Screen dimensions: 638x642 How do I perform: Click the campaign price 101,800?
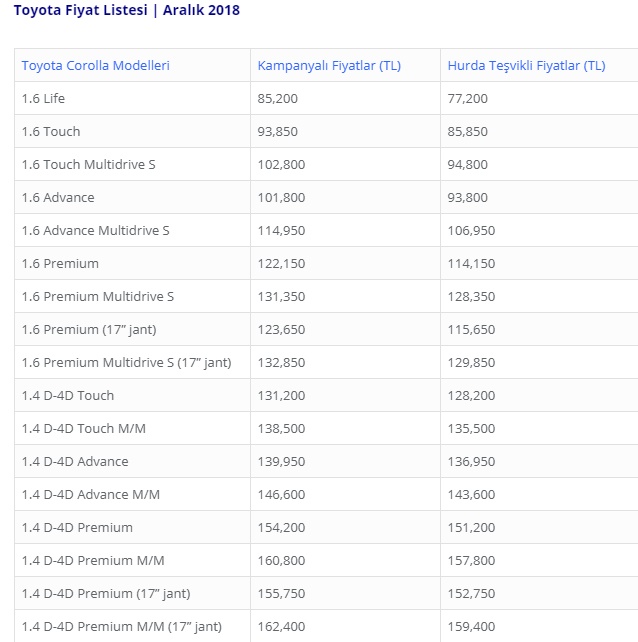pos(281,197)
